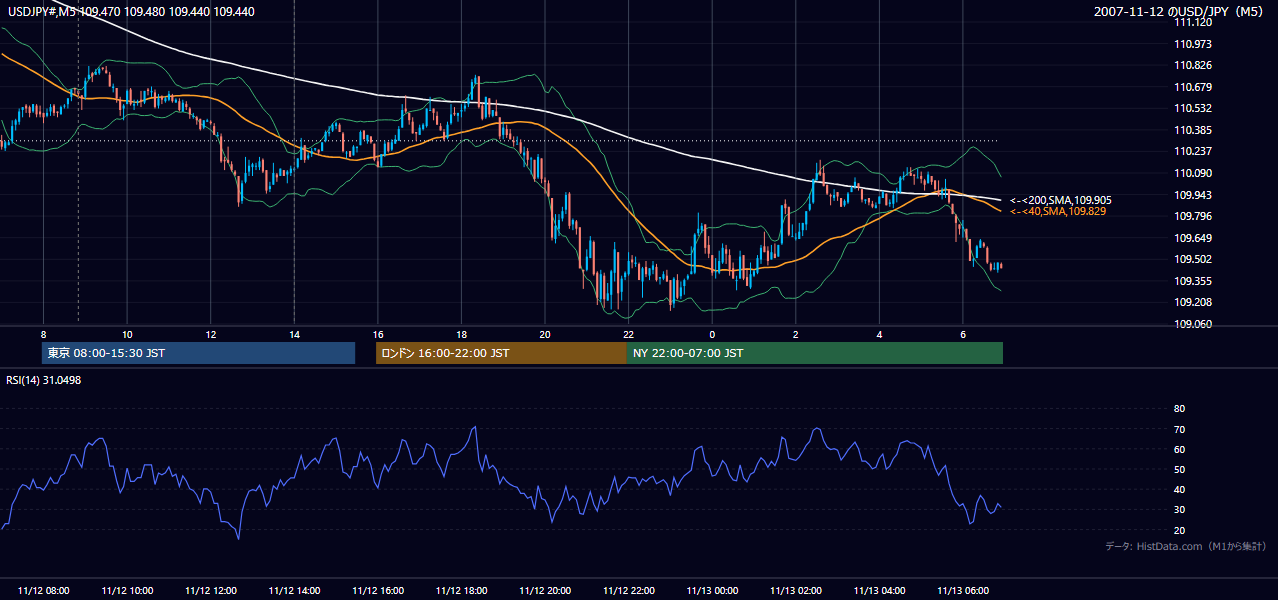Click hour label 0 under the price chart
Image resolution: width=1278 pixels, height=600 pixels.
(x=712, y=334)
